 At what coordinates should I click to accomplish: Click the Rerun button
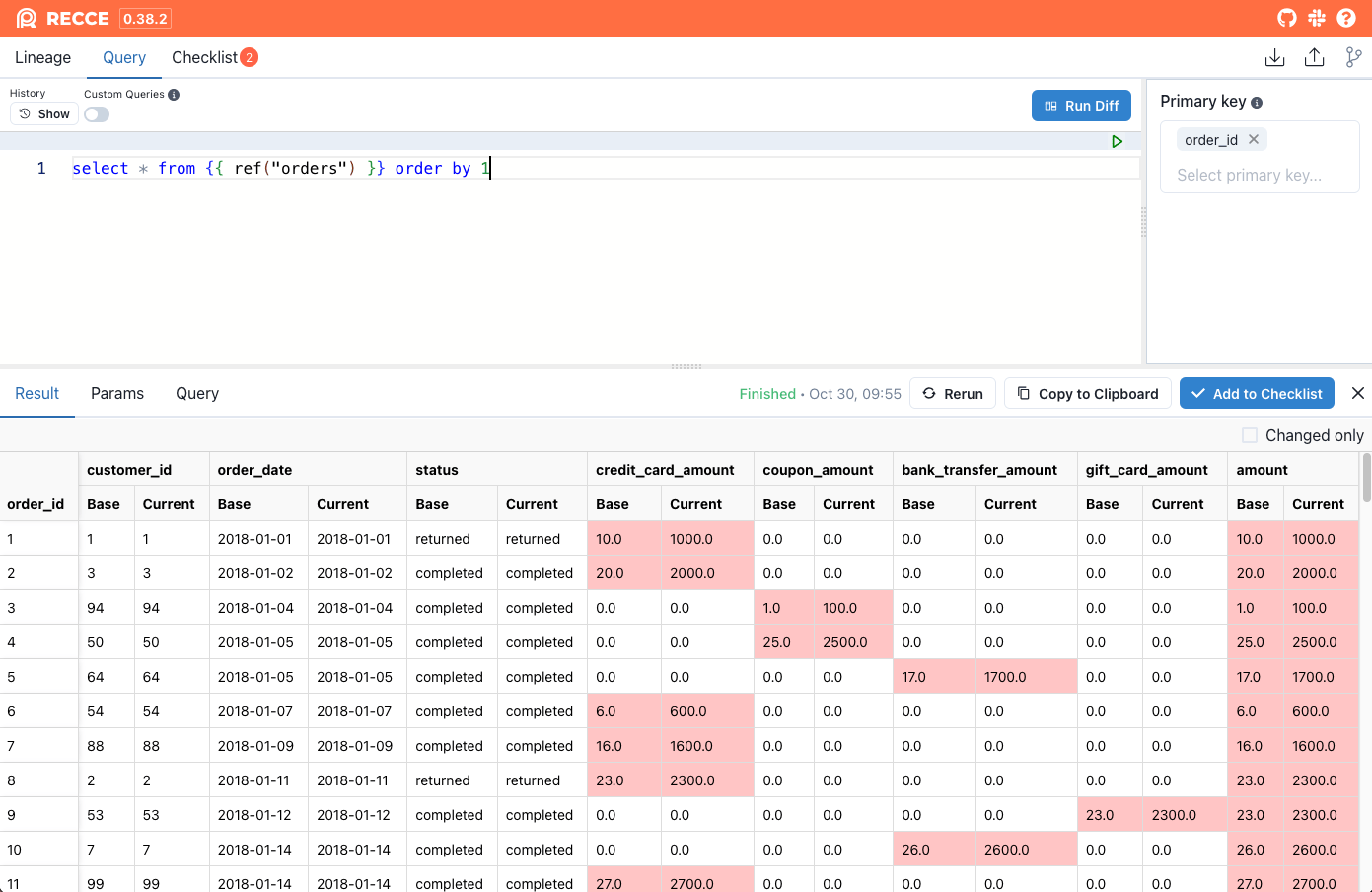tap(953, 393)
